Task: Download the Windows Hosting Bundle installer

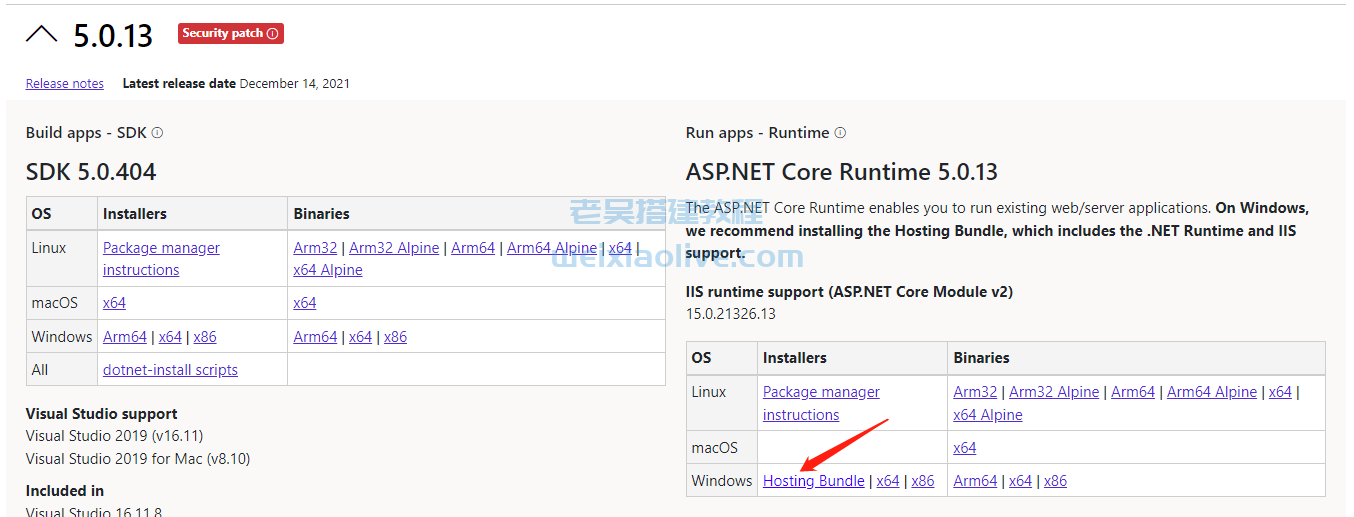Action: point(814,481)
